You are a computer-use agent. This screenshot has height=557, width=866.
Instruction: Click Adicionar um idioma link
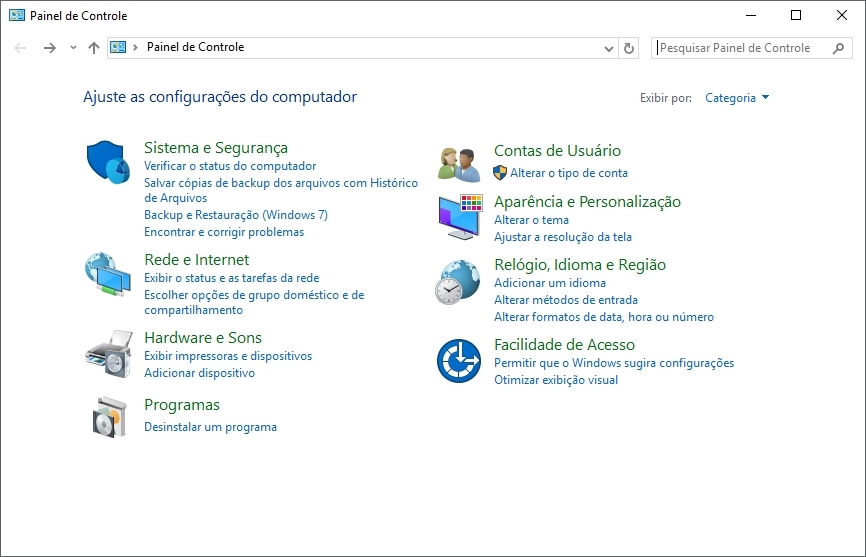point(550,283)
